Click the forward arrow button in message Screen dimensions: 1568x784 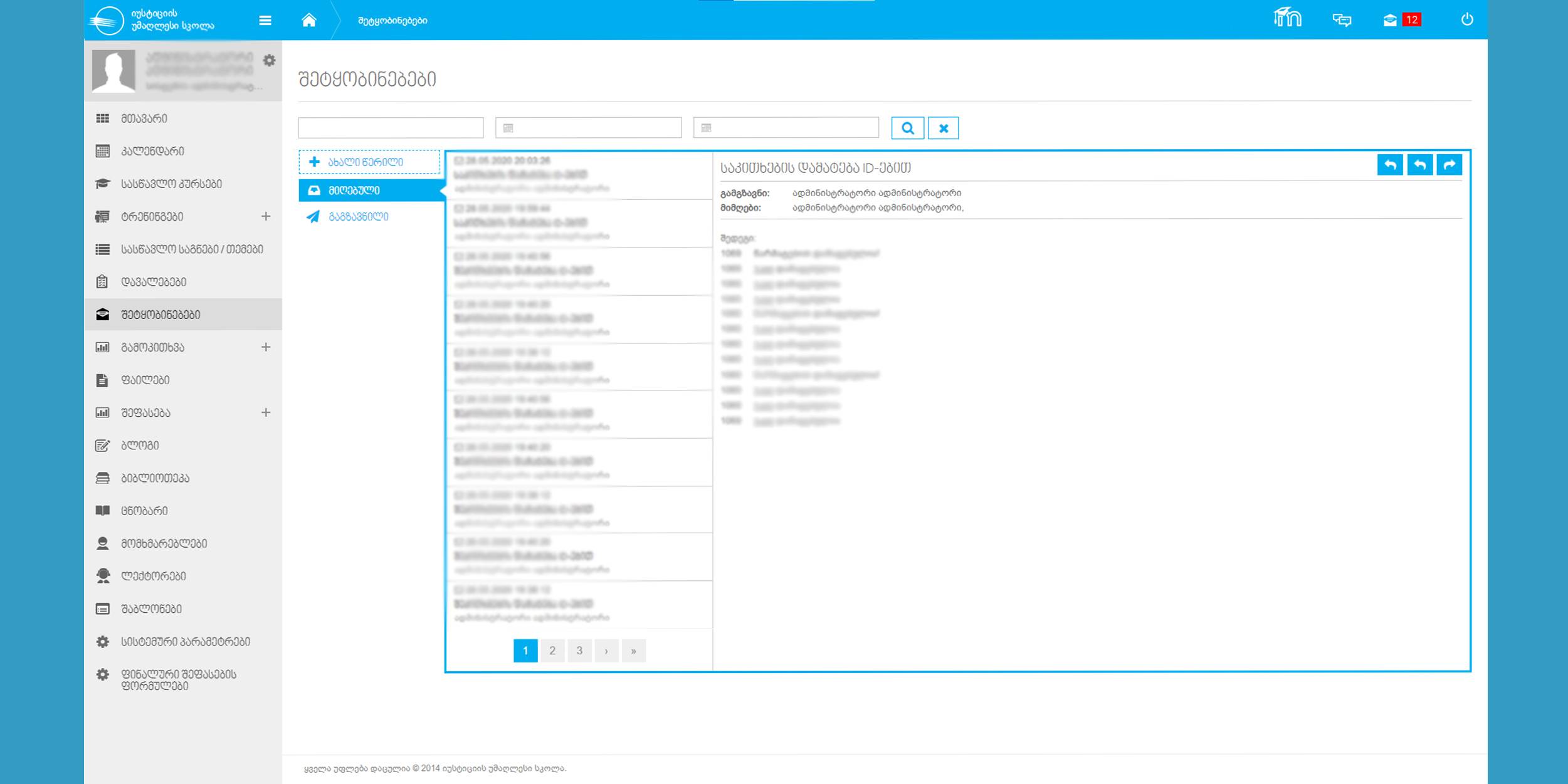tap(1449, 165)
